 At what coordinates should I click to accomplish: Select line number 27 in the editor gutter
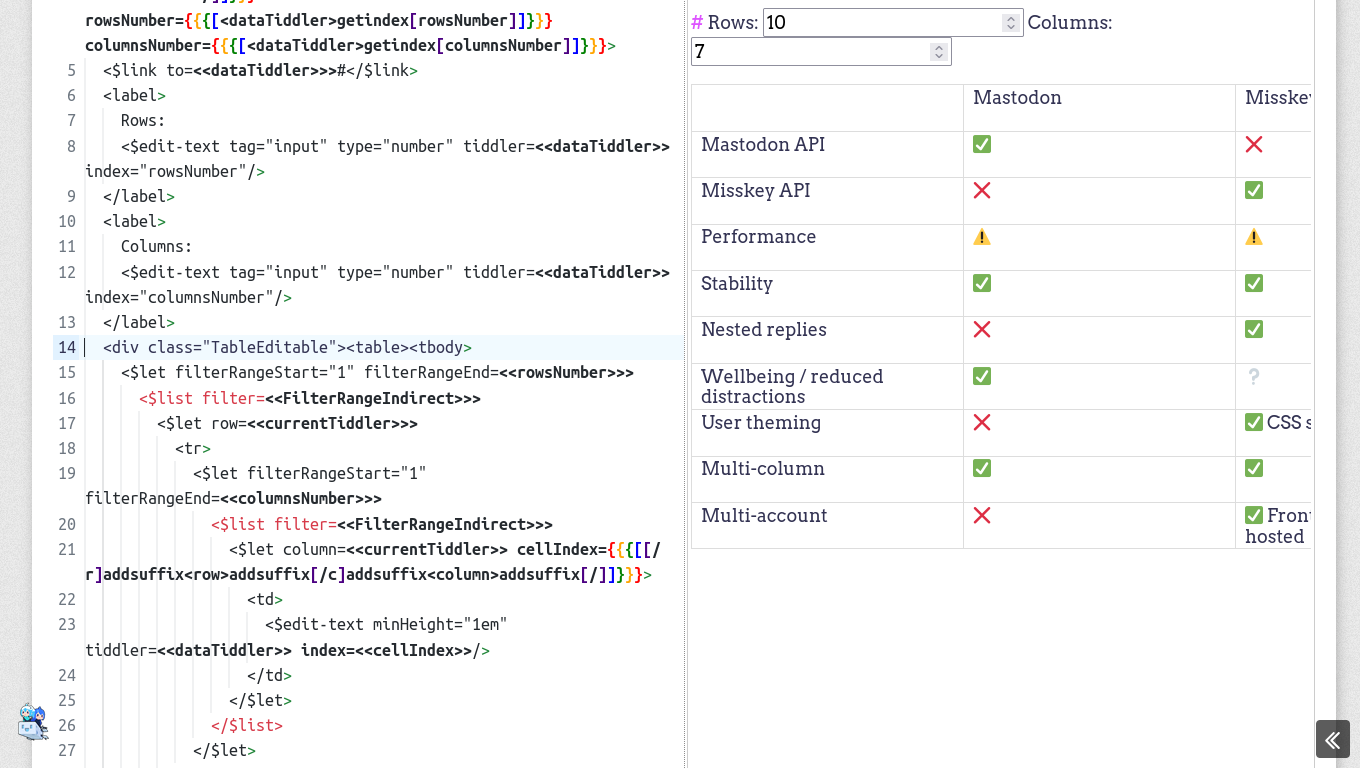coord(67,750)
